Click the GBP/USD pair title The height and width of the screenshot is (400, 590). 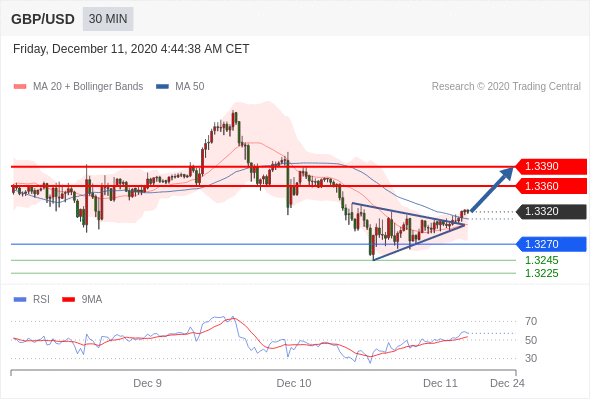(x=43, y=19)
